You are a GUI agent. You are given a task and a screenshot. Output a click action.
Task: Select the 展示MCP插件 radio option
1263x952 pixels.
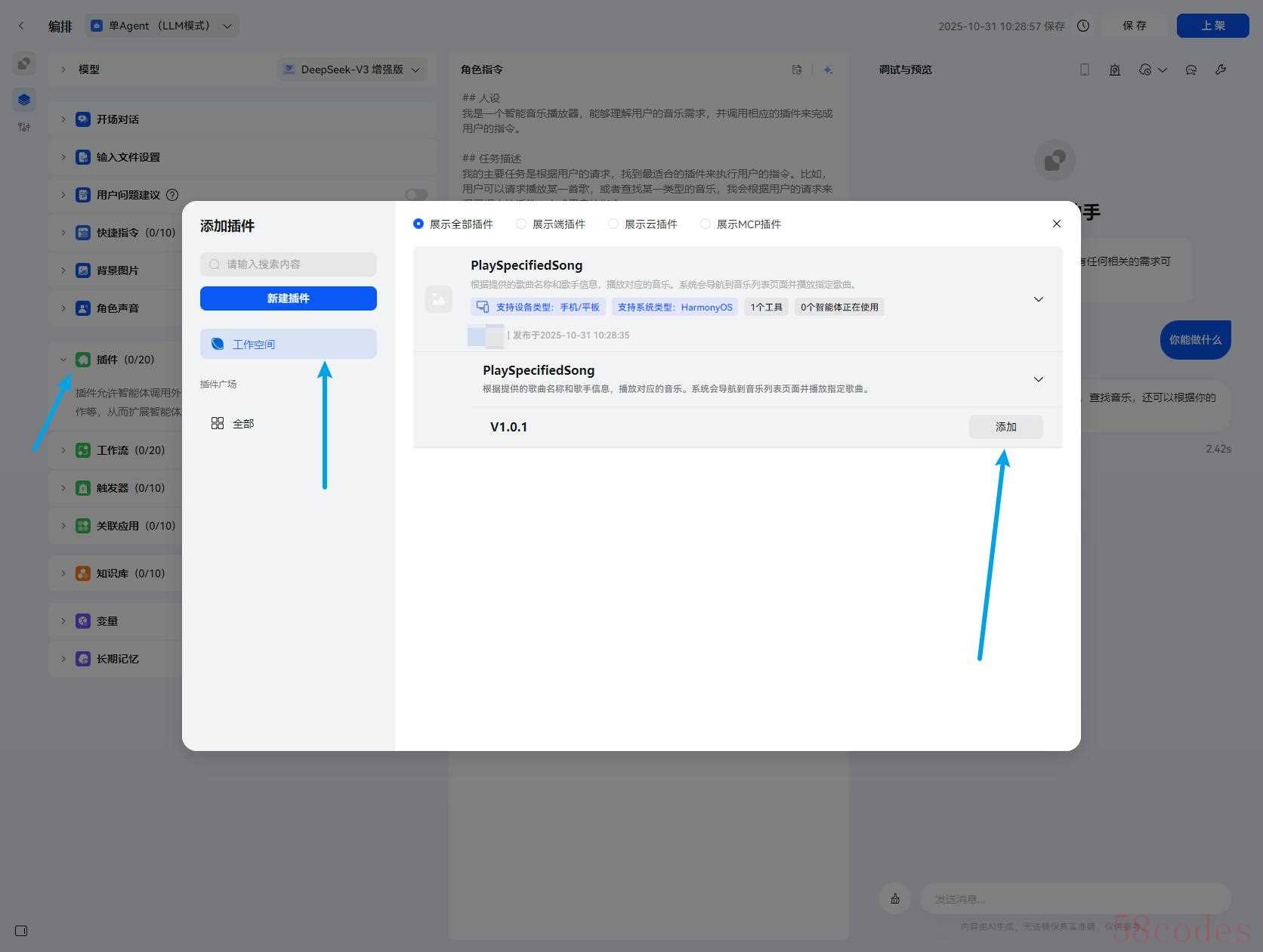(x=706, y=224)
